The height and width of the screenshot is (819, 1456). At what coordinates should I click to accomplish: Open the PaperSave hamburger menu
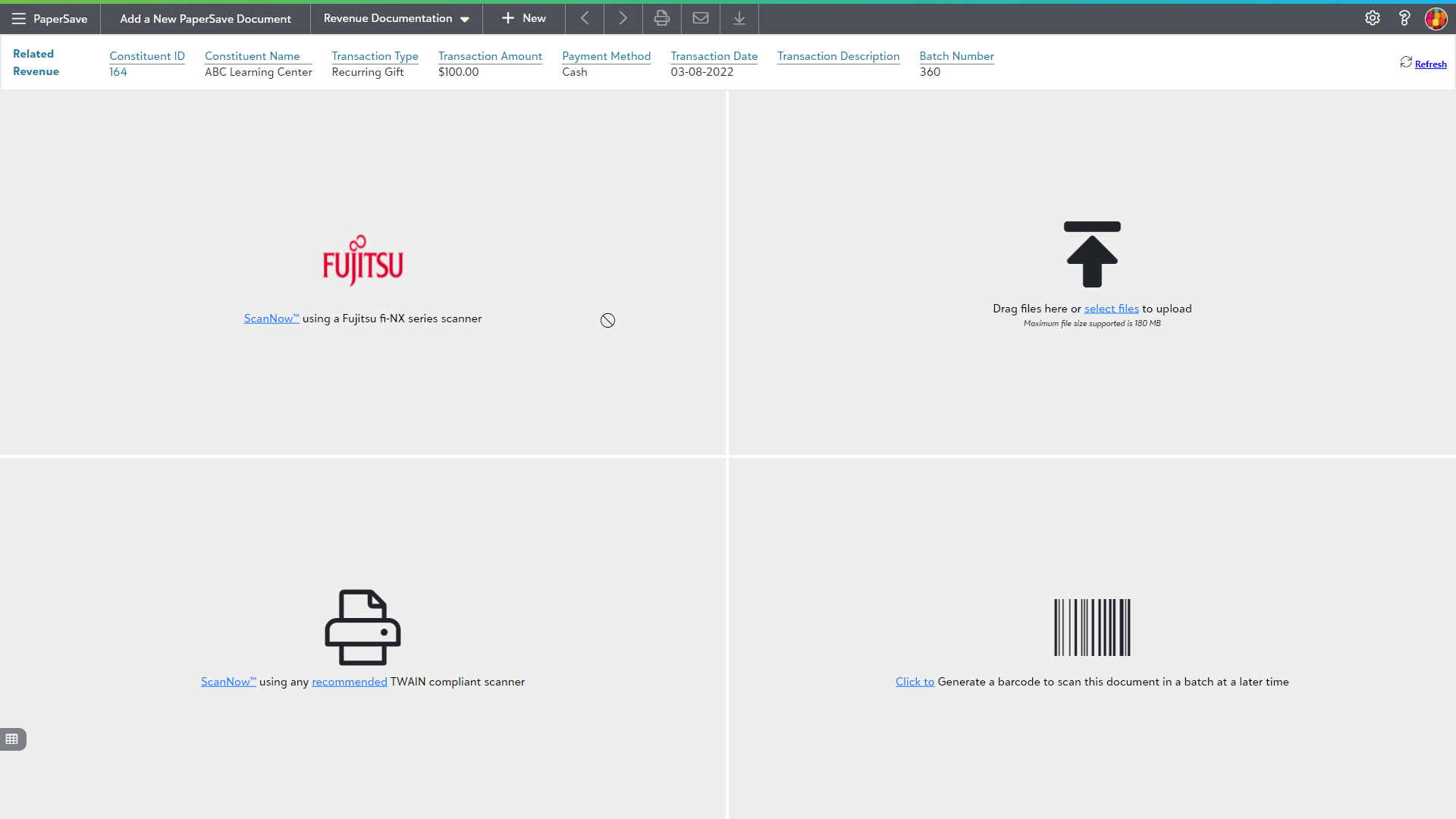pos(19,18)
